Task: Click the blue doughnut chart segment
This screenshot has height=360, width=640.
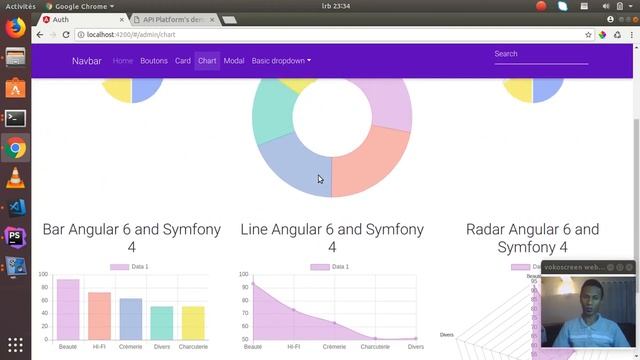Action: click(x=300, y=165)
